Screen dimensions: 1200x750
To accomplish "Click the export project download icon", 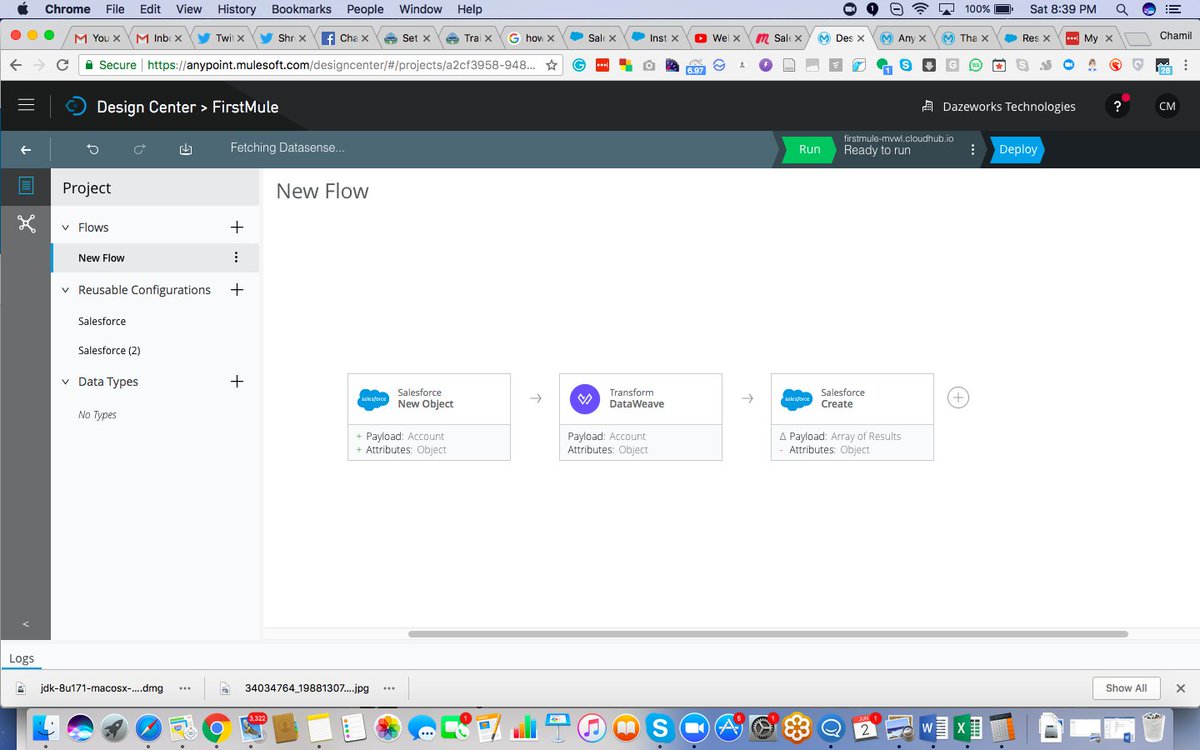I will [x=185, y=148].
